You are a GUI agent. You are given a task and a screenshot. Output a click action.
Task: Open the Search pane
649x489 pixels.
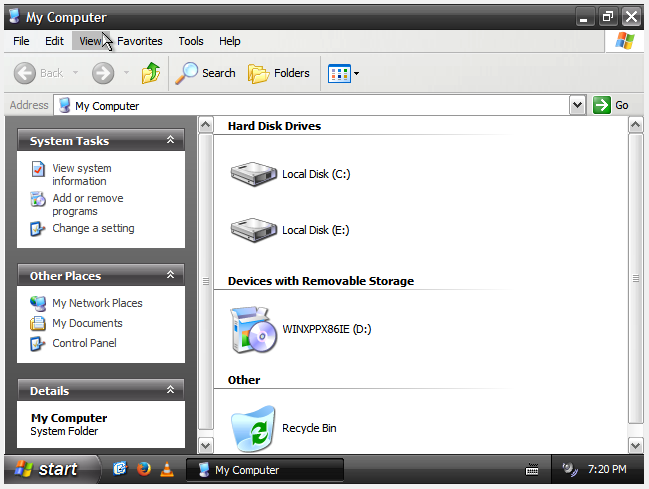click(205, 73)
